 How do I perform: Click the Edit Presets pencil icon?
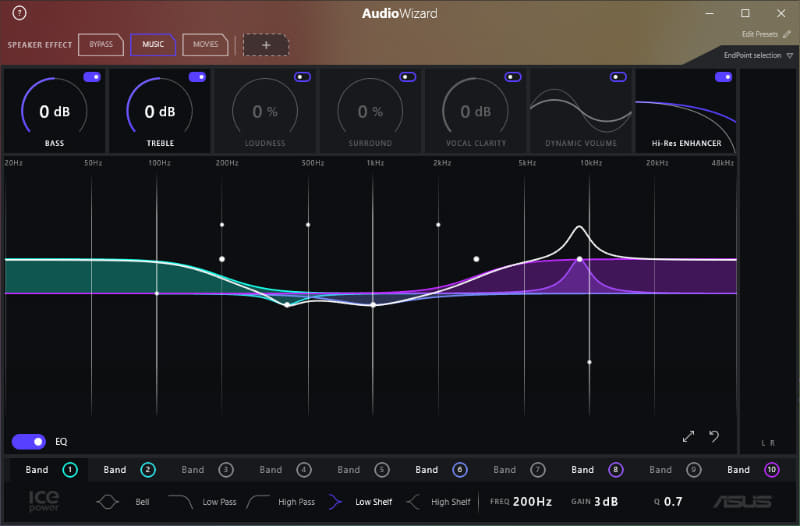tap(787, 34)
